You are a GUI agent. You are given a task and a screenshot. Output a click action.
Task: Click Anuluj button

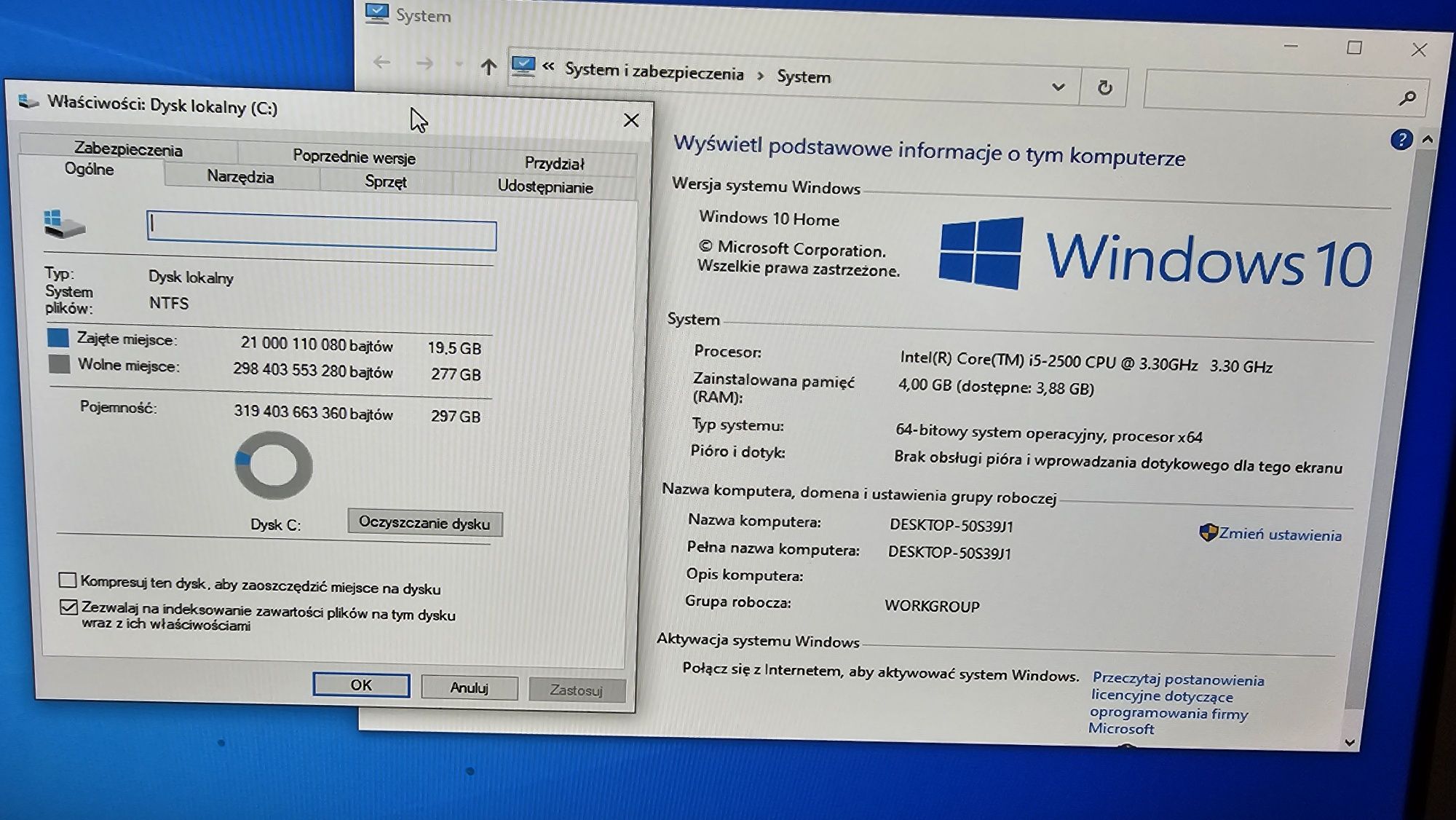click(469, 687)
